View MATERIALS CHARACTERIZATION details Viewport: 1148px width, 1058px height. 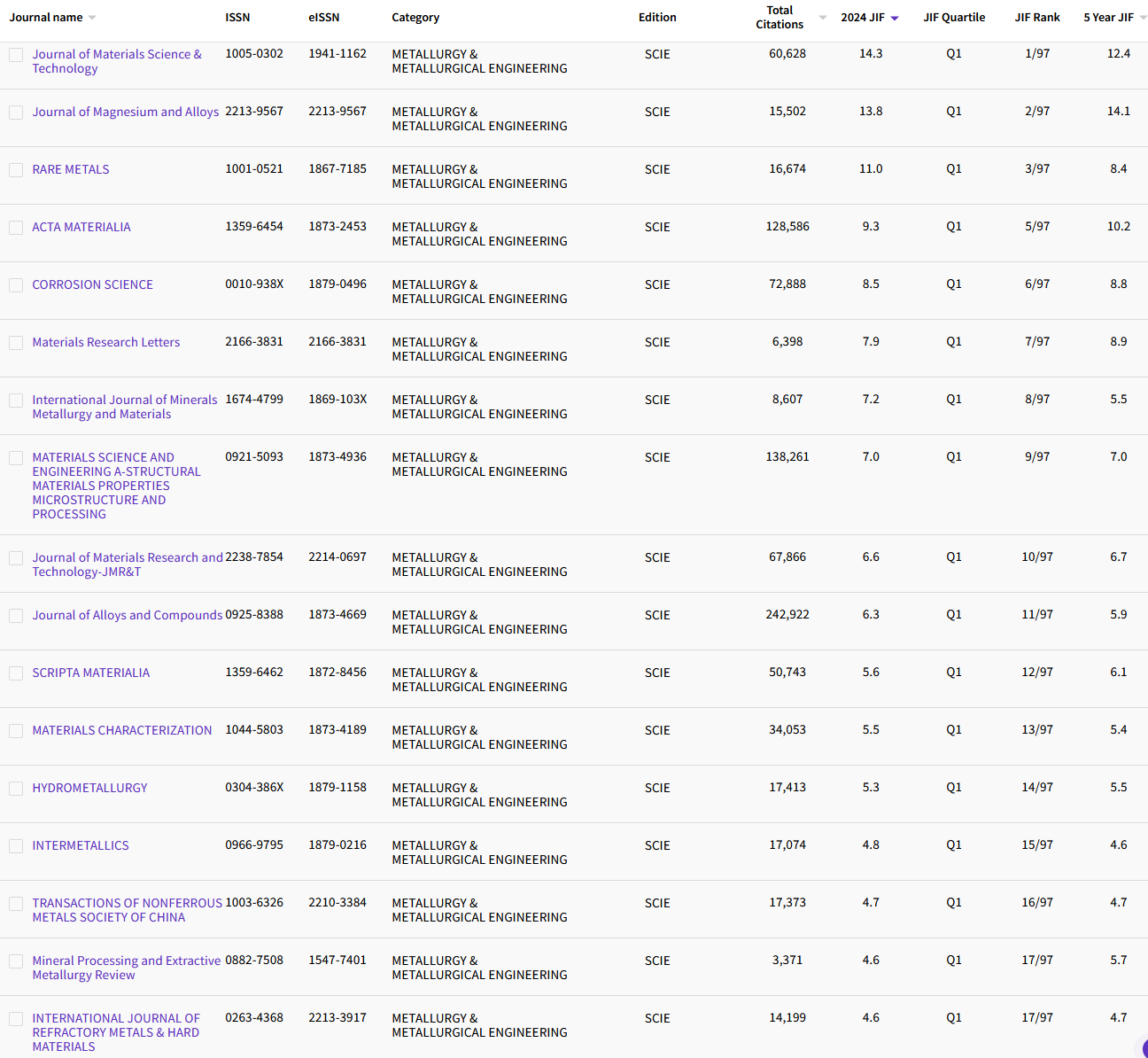121,730
